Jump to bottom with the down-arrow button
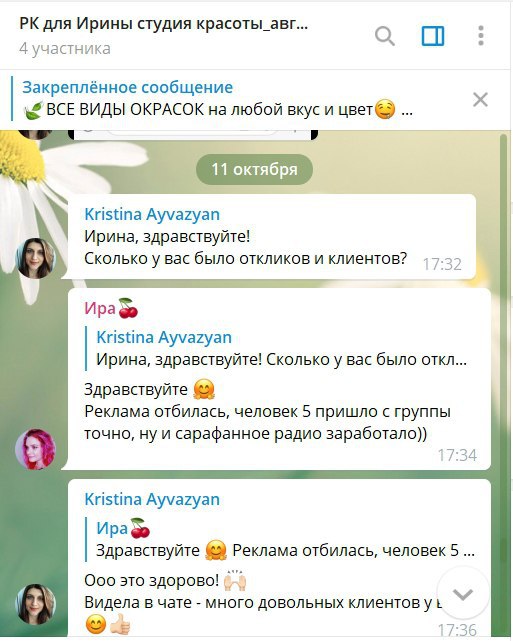The width and height of the screenshot is (513, 641). [463, 594]
